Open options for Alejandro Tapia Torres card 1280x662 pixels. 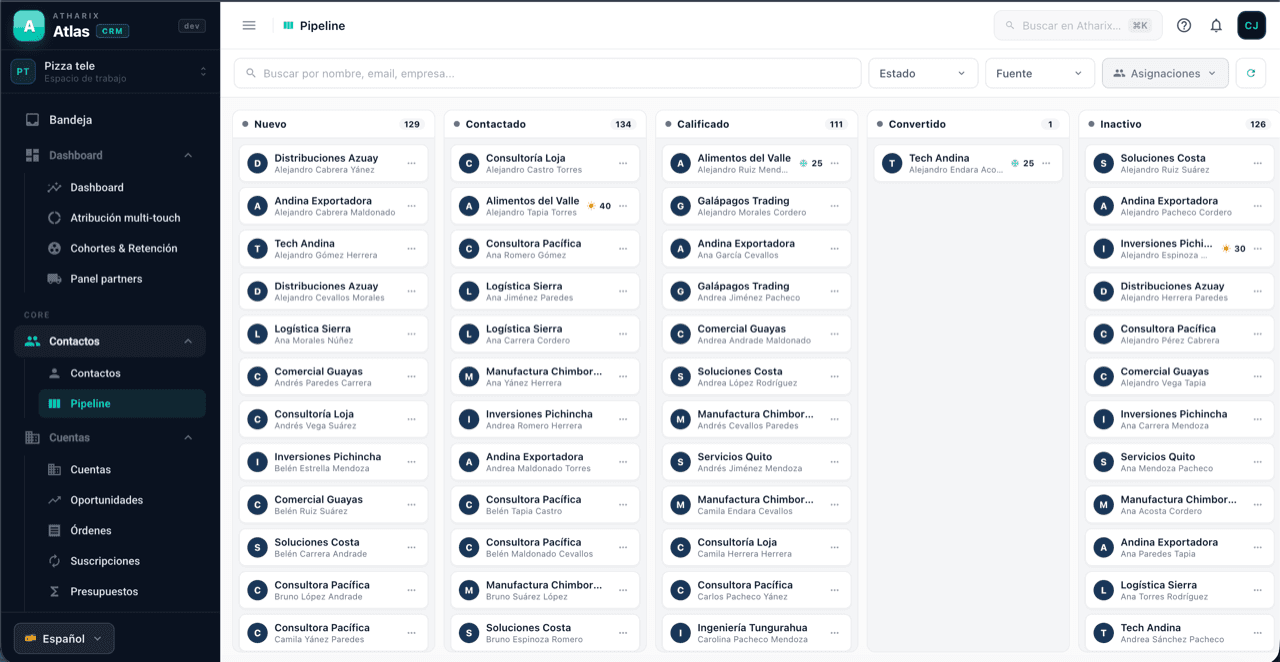pyautogui.click(x=623, y=207)
